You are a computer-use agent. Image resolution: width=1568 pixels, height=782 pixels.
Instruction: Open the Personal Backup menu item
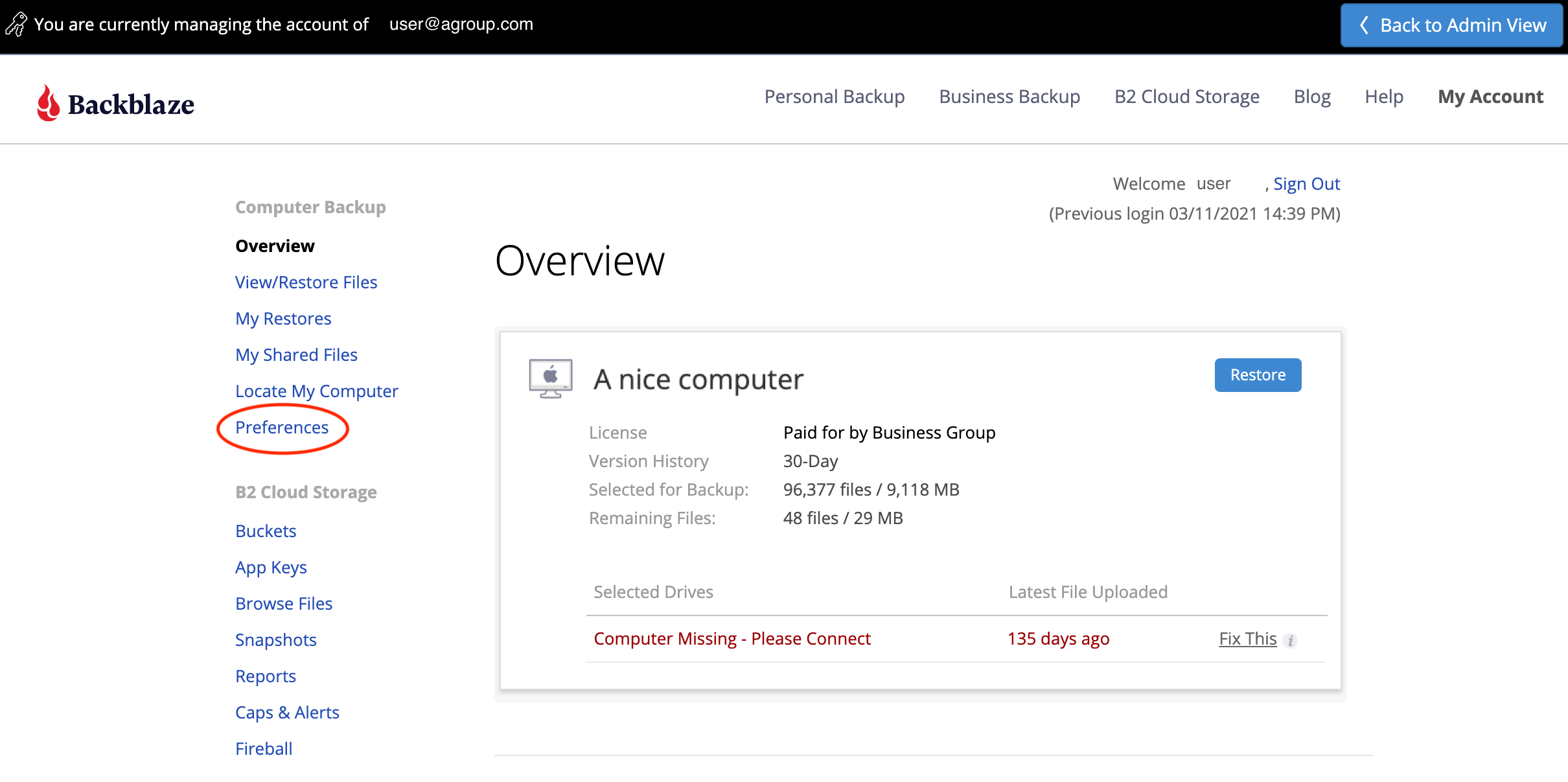[x=835, y=97]
